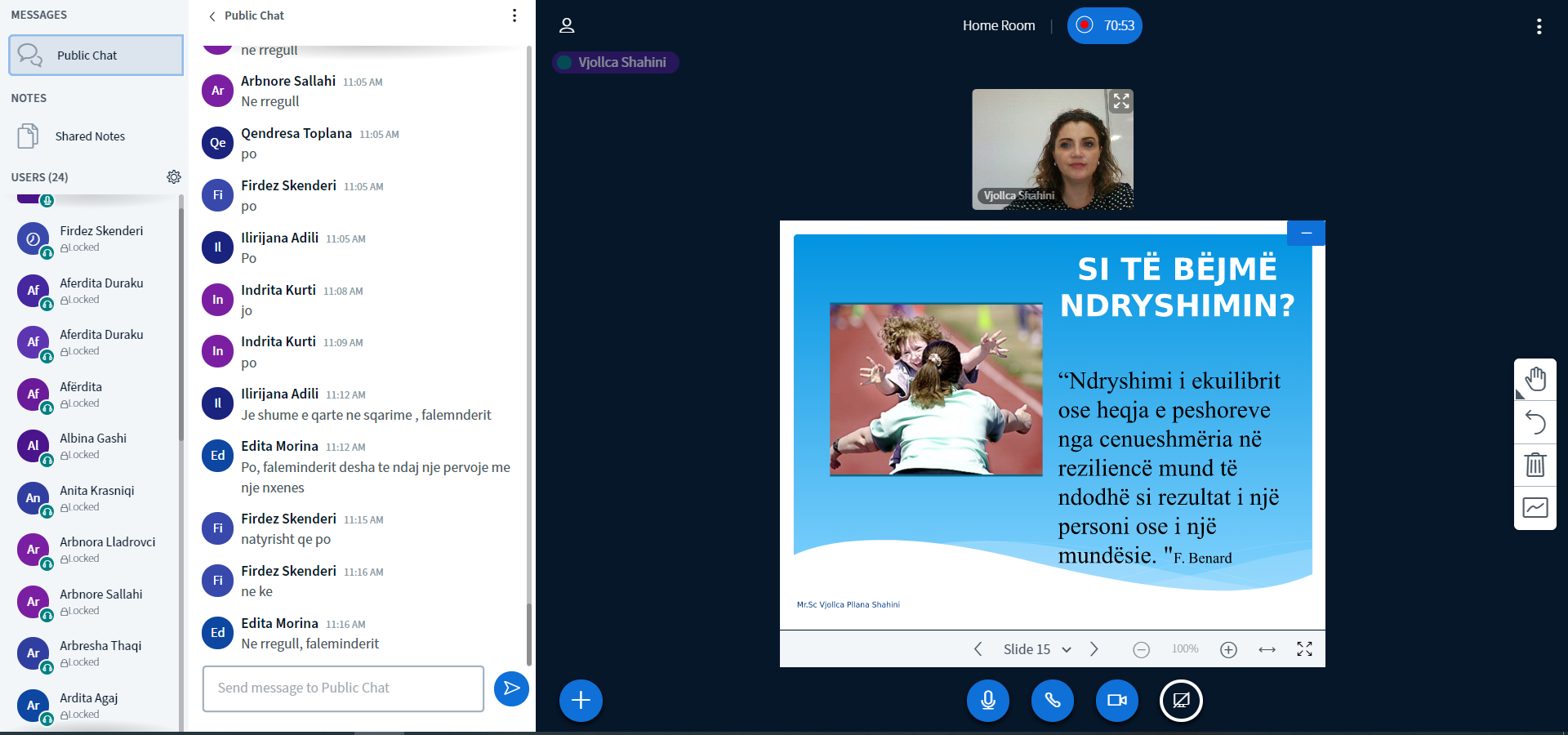Click the recording timer button
The width and height of the screenshot is (1568, 735).
point(1104,26)
